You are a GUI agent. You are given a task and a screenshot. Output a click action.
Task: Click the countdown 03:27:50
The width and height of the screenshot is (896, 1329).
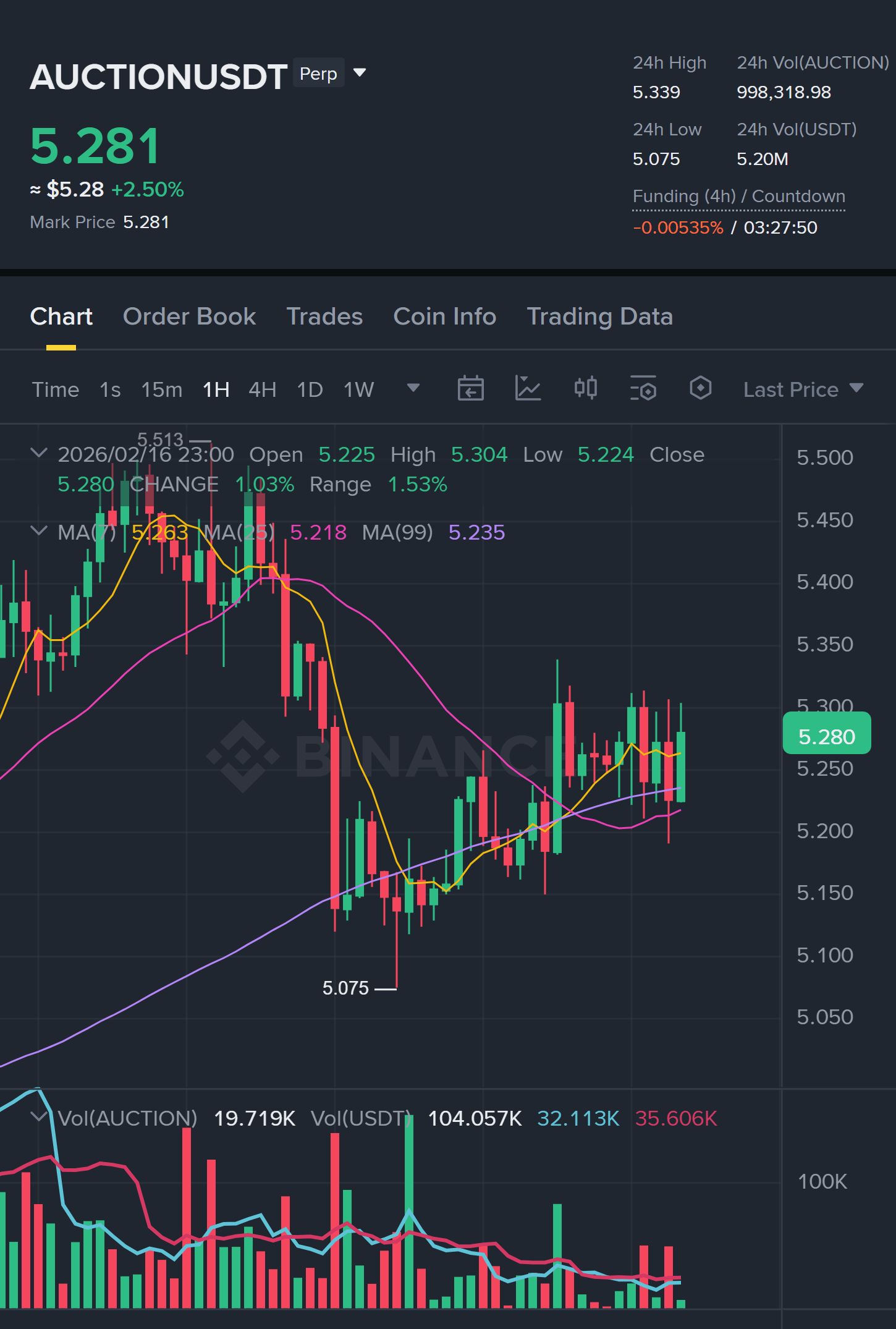point(780,227)
